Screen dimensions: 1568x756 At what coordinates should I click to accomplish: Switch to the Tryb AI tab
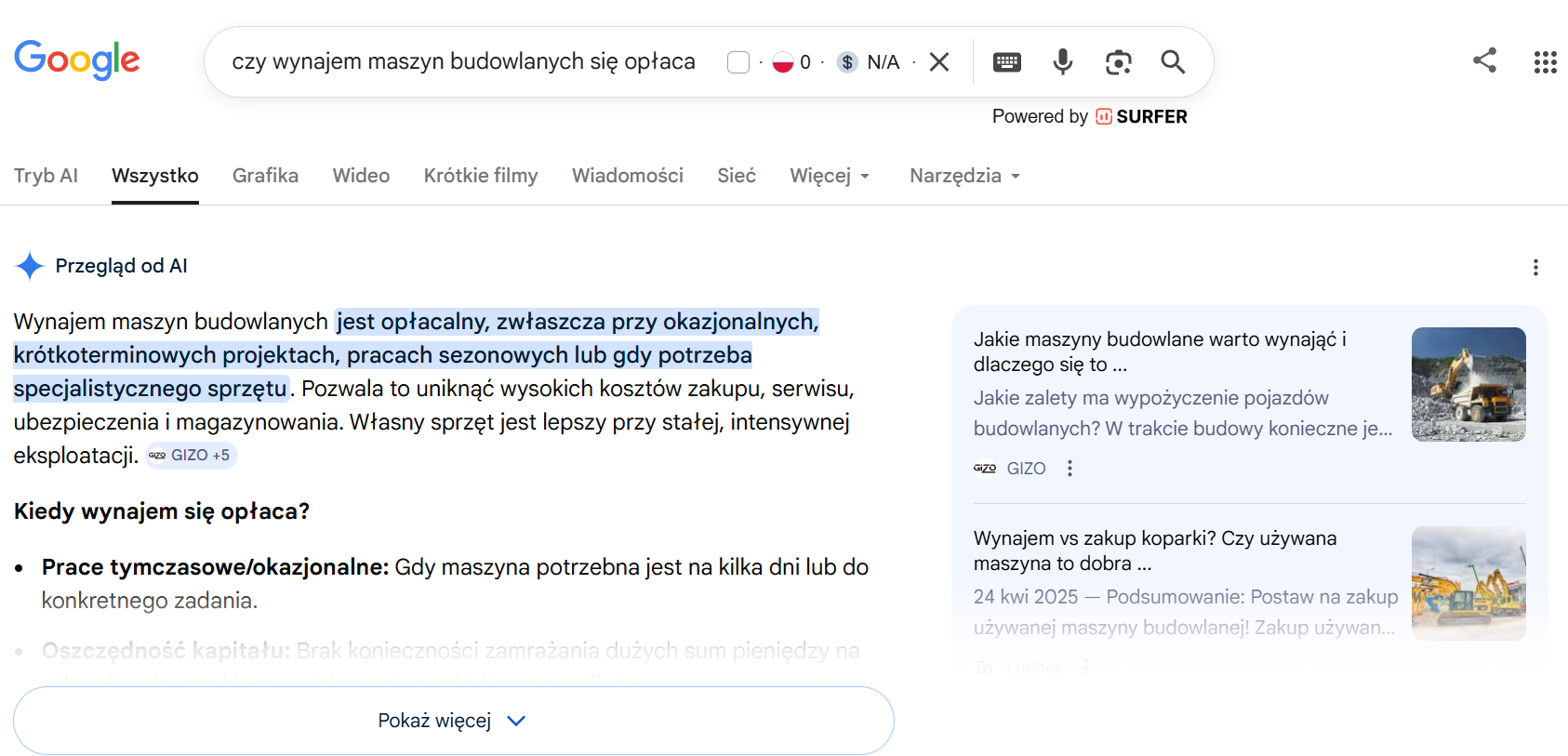coord(46,176)
